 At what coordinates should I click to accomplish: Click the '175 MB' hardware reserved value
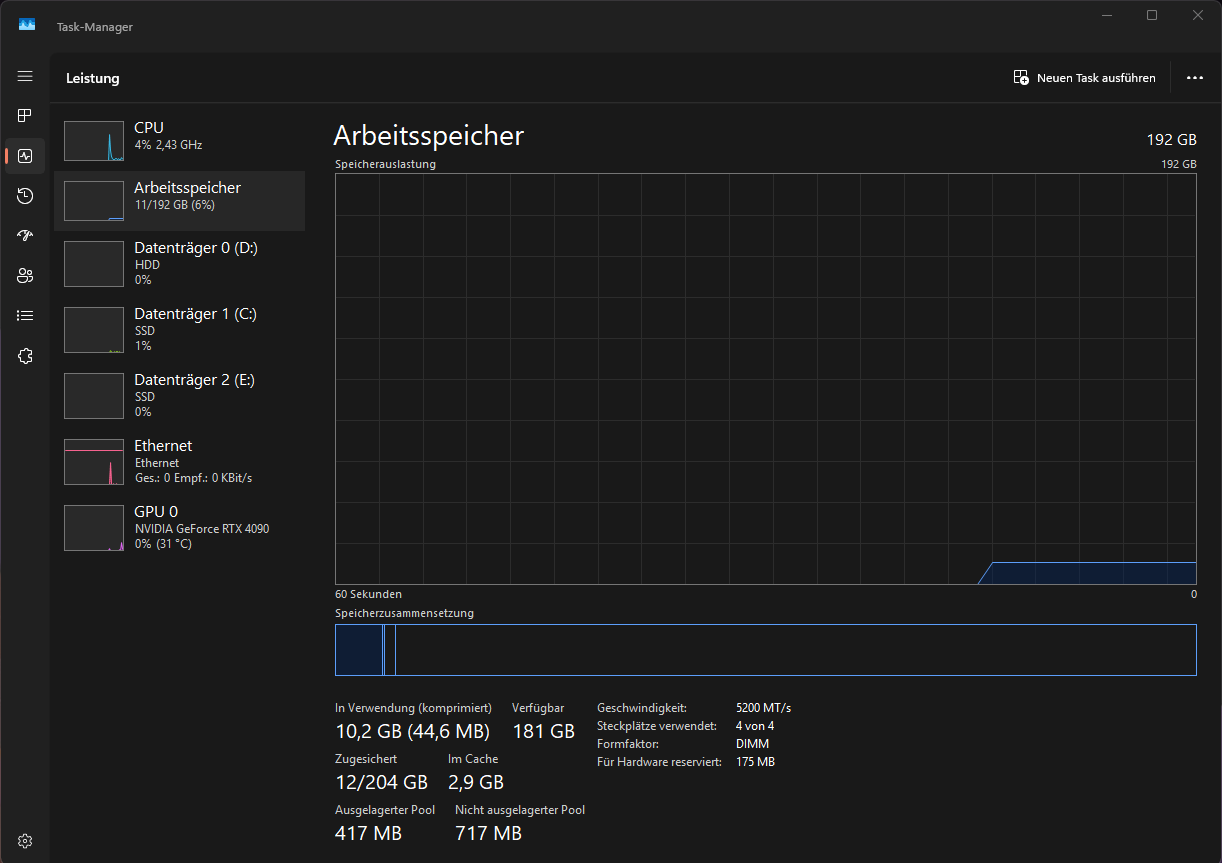[x=755, y=762]
